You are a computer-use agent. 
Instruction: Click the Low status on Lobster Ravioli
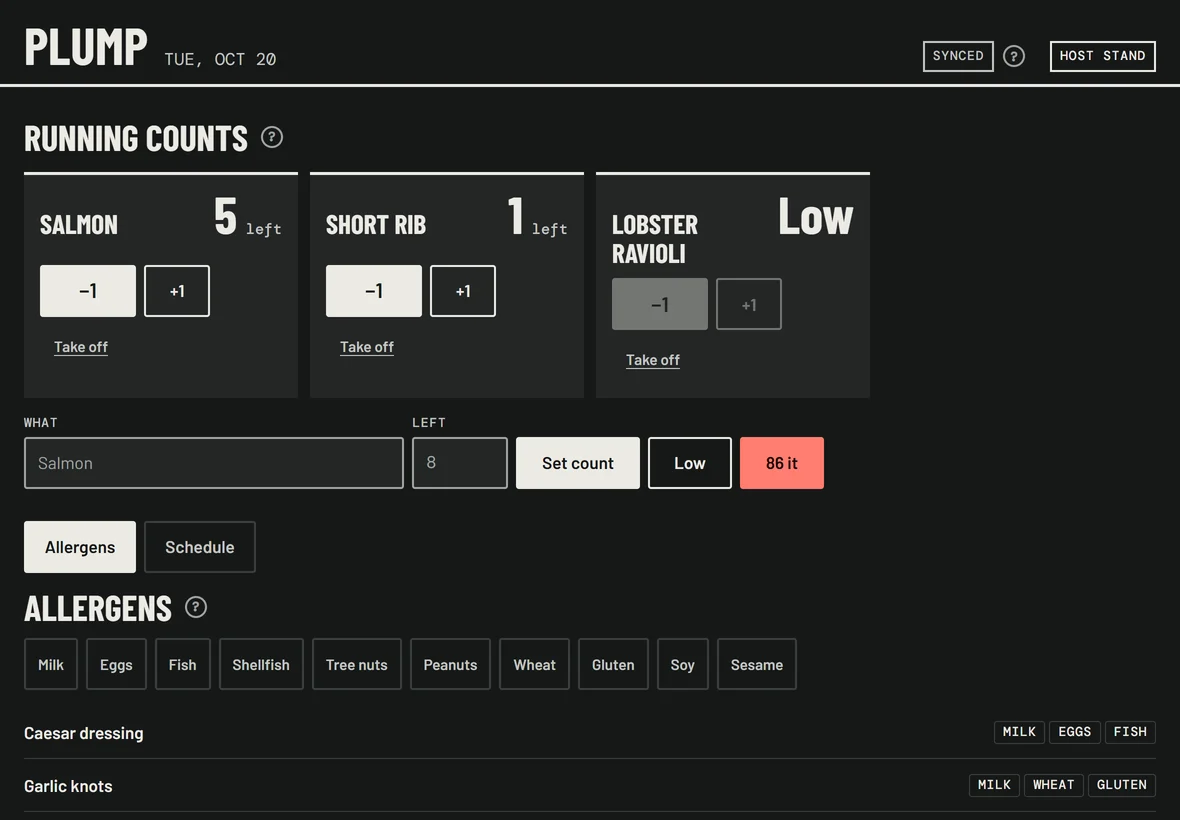point(816,217)
